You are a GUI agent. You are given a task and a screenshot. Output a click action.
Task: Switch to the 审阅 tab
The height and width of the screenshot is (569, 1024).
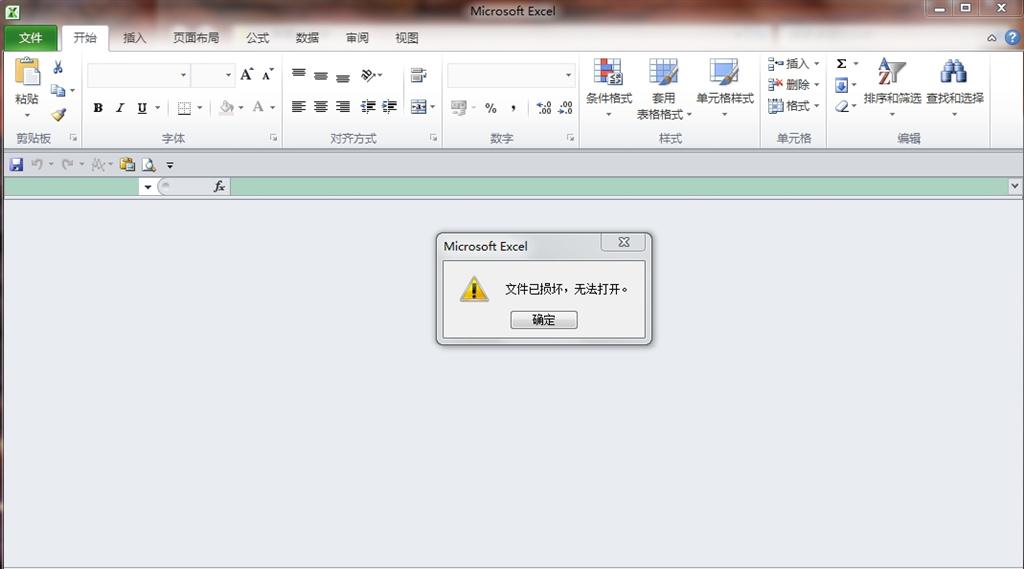tap(357, 38)
